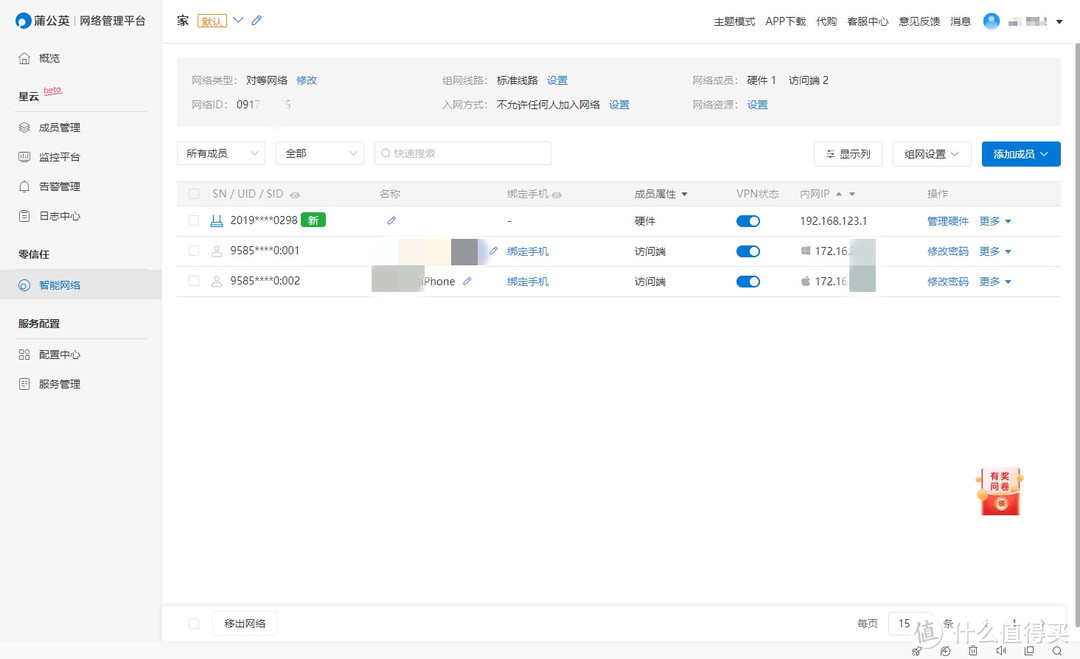Image resolution: width=1080 pixels, height=659 pixels.
Task: Open the 成员管理 sidebar section
Action: pyautogui.click(x=58, y=127)
